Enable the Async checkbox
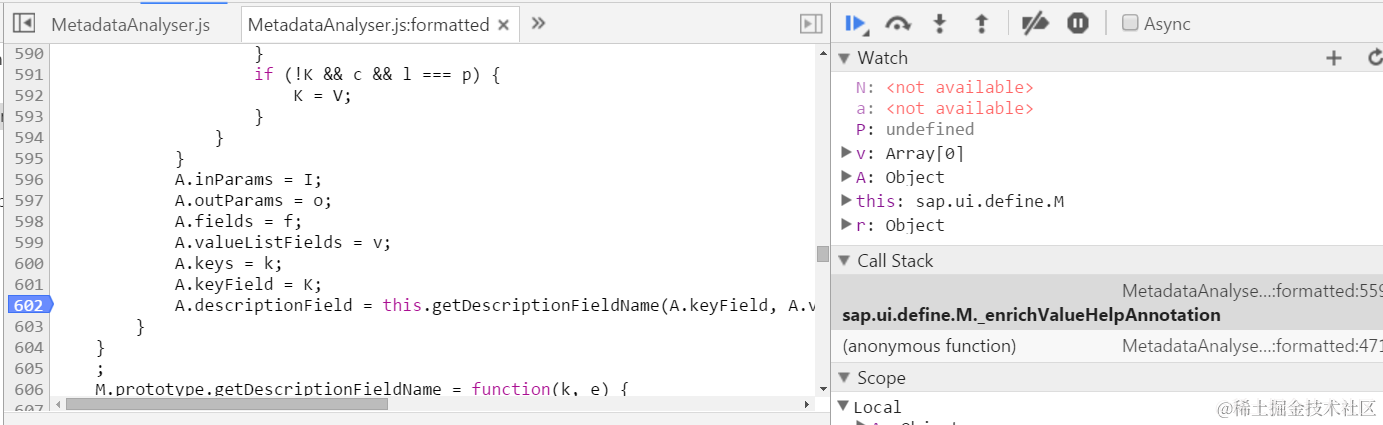The height and width of the screenshot is (425, 1383). click(x=1130, y=23)
